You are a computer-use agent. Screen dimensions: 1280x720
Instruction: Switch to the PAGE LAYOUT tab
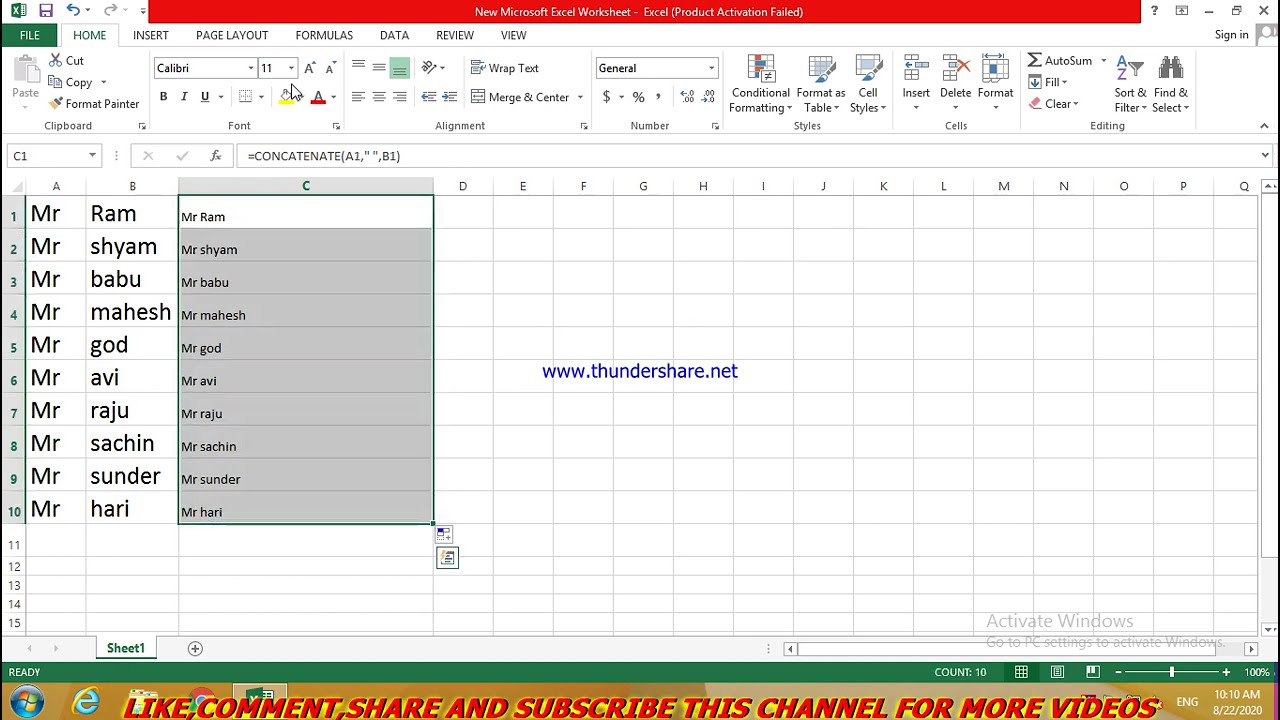pyautogui.click(x=232, y=35)
